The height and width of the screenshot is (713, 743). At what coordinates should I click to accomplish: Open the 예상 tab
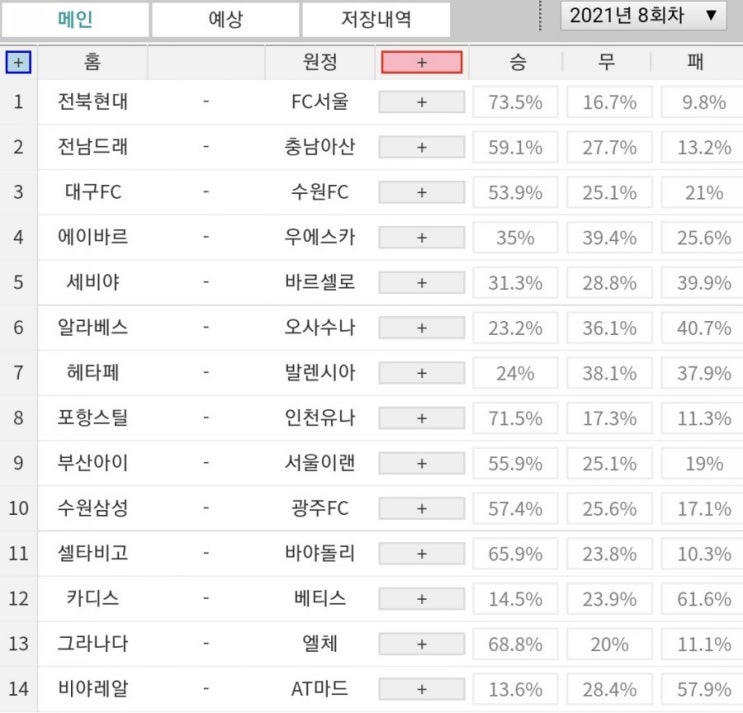(226, 19)
